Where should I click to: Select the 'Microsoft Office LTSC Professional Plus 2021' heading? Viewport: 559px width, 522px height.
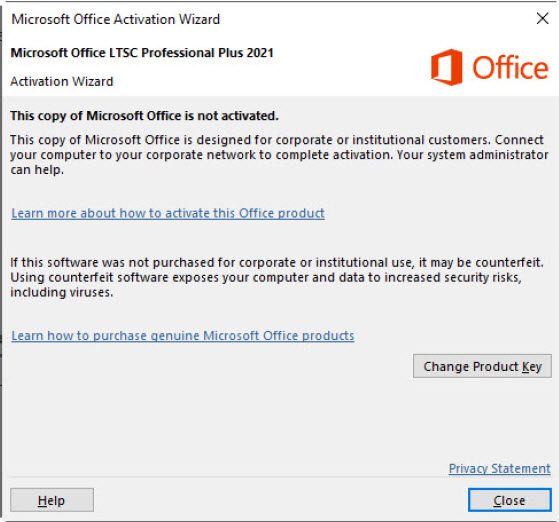tap(142, 53)
